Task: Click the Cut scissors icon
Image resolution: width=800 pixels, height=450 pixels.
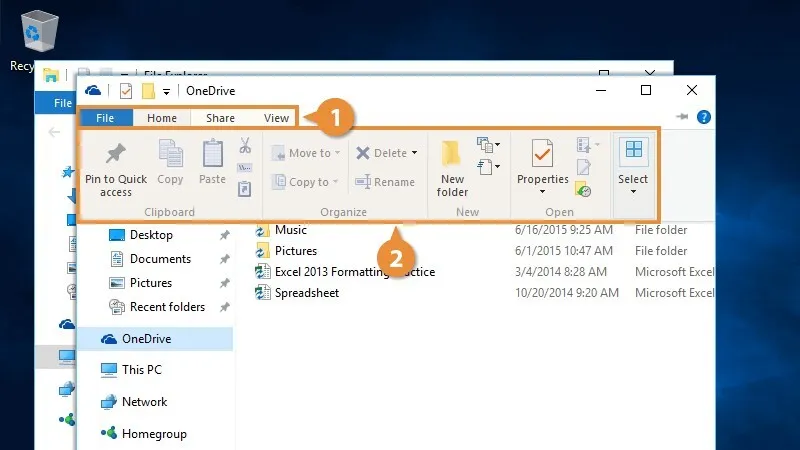Action: tap(245, 145)
